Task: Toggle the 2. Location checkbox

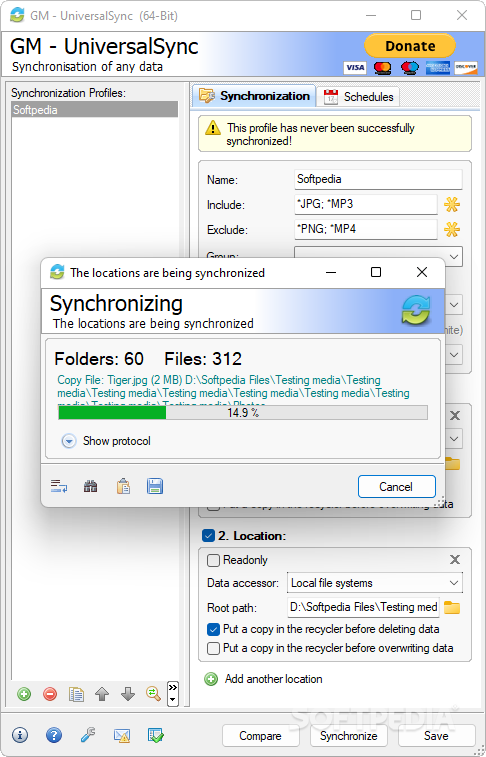Action: pos(208,535)
